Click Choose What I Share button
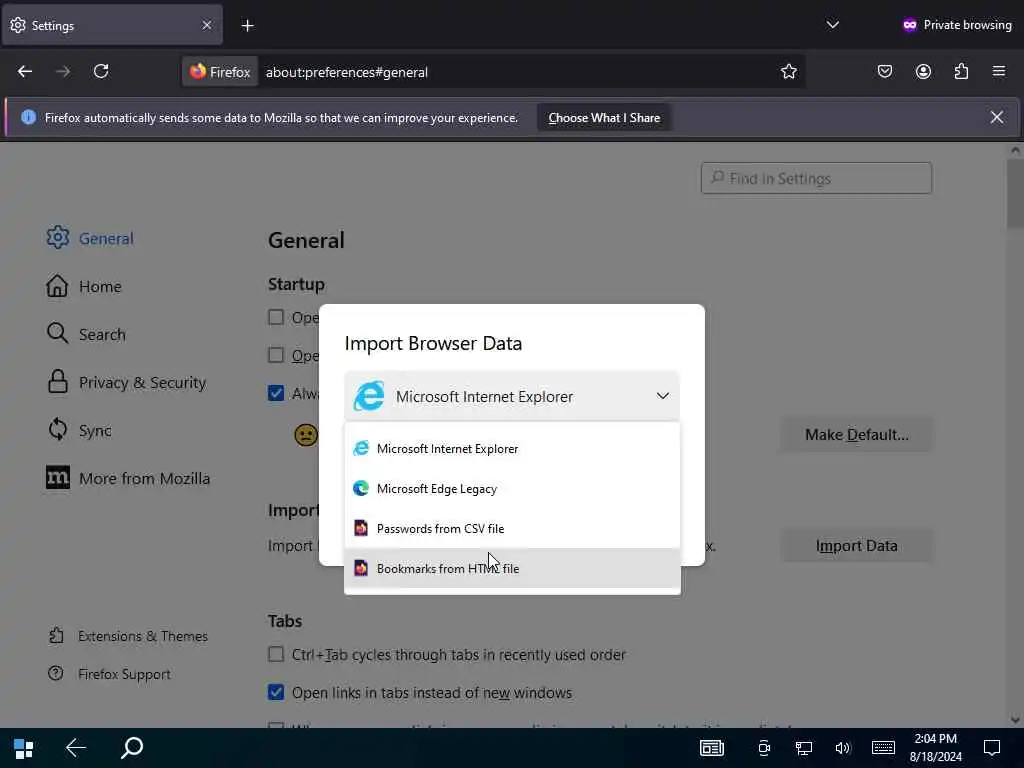 [604, 118]
